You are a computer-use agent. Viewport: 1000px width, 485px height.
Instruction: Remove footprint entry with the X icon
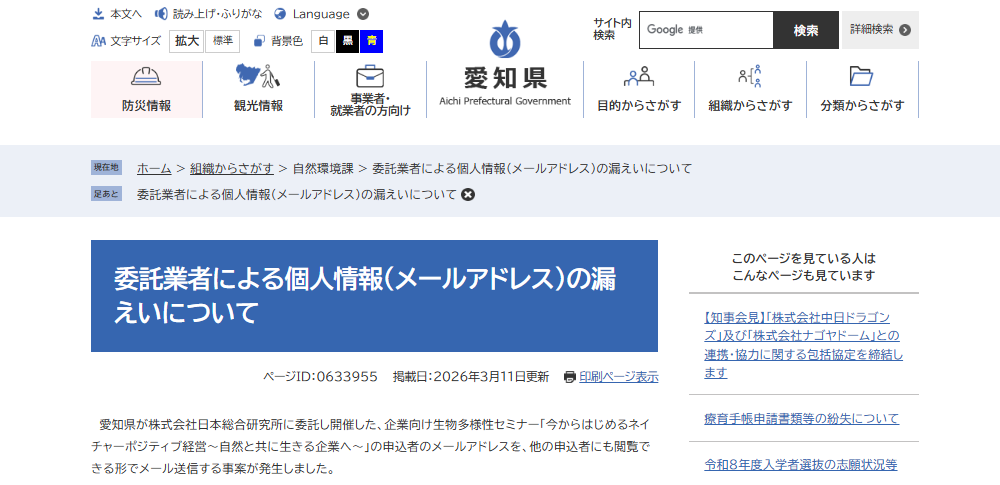click(467, 194)
